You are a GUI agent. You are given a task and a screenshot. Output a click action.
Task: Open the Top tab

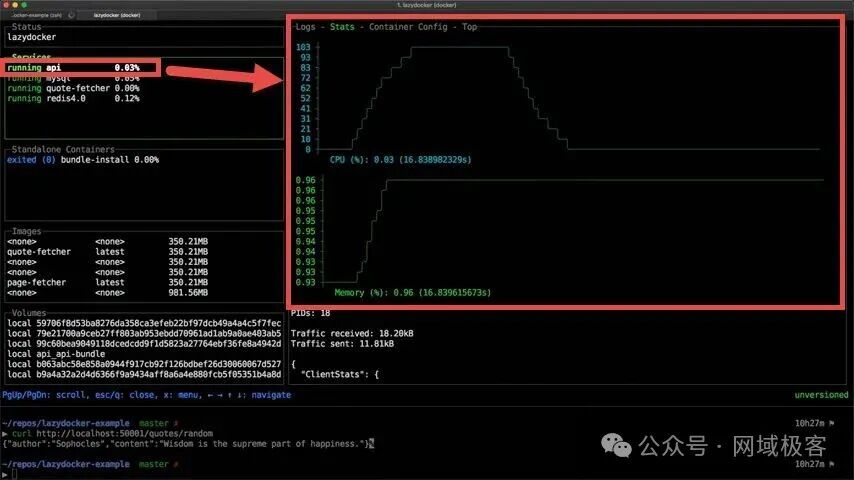469,27
